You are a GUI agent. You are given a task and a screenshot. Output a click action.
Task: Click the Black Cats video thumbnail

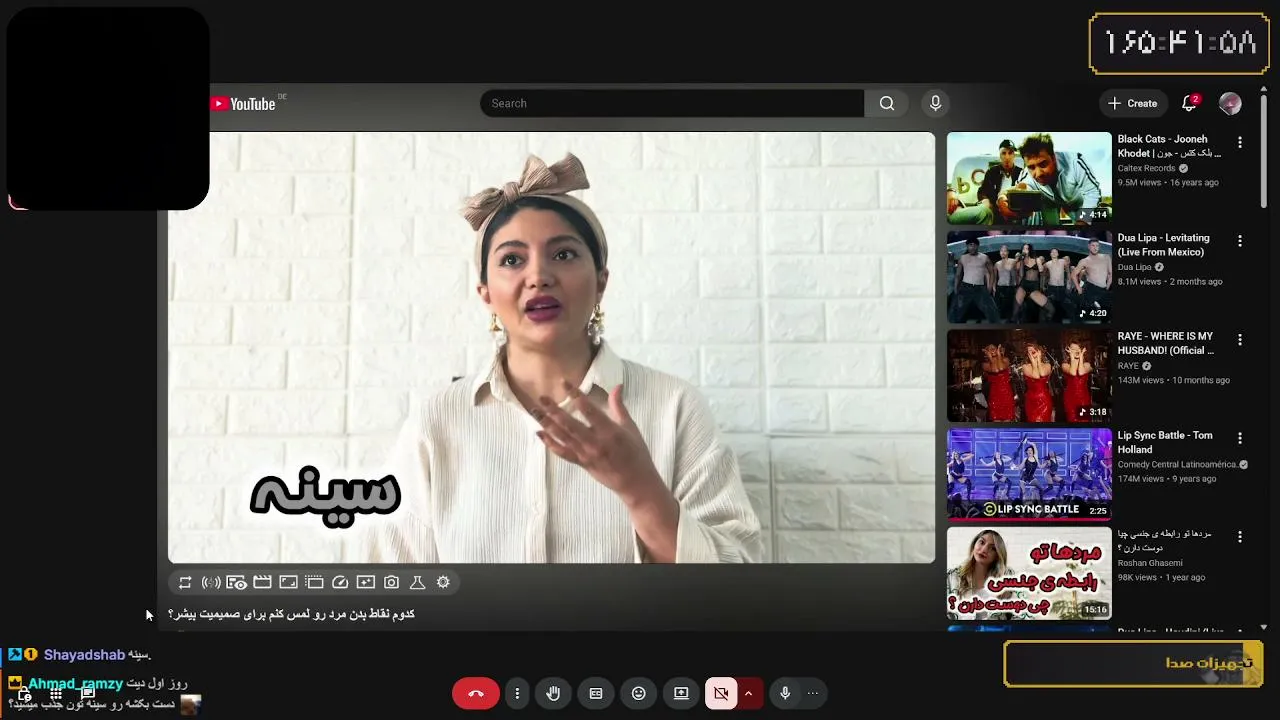(x=1029, y=178)
